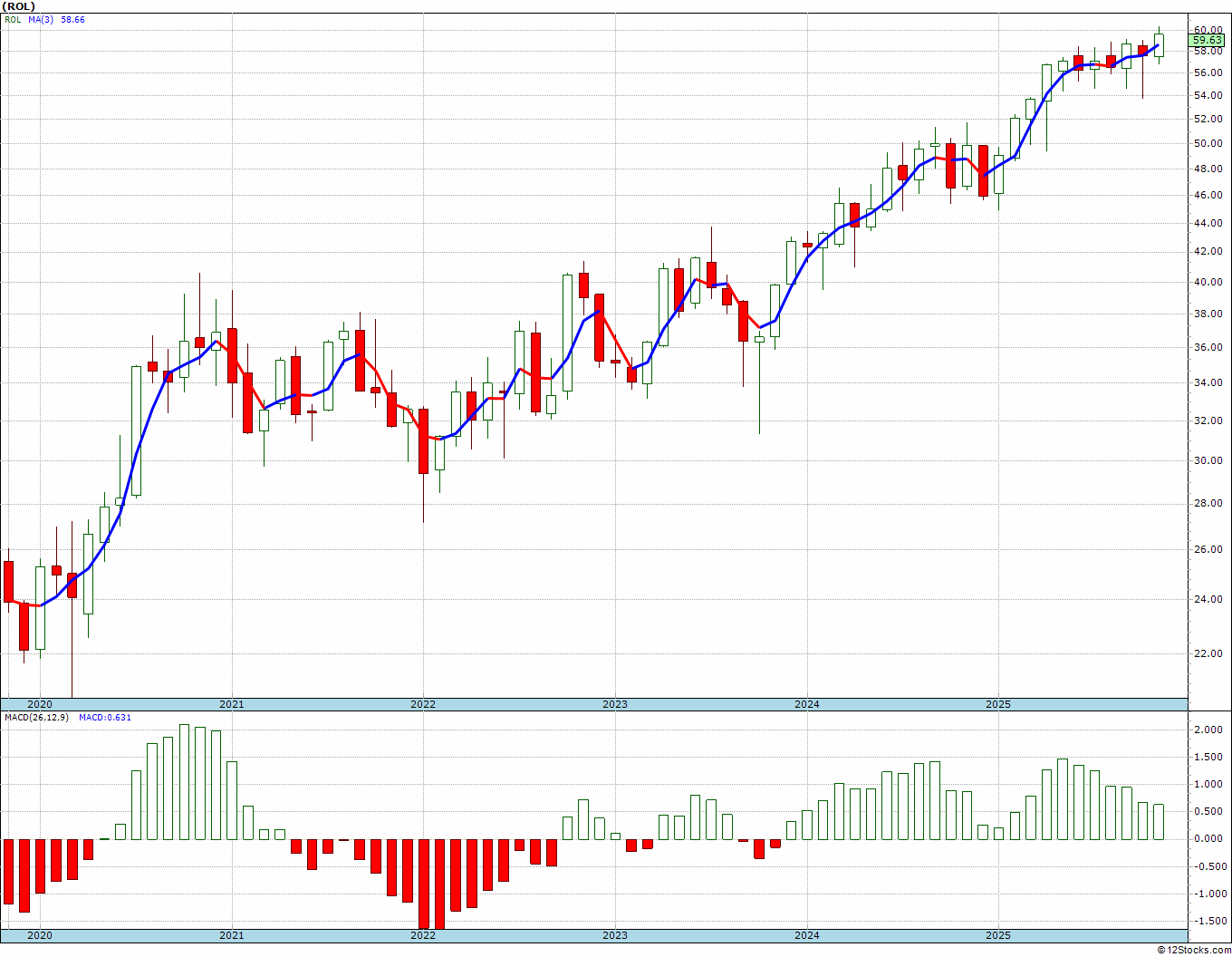Click the latest green candlestick near 59.63
The image size is (1232, 957).
coord(1159,45)
